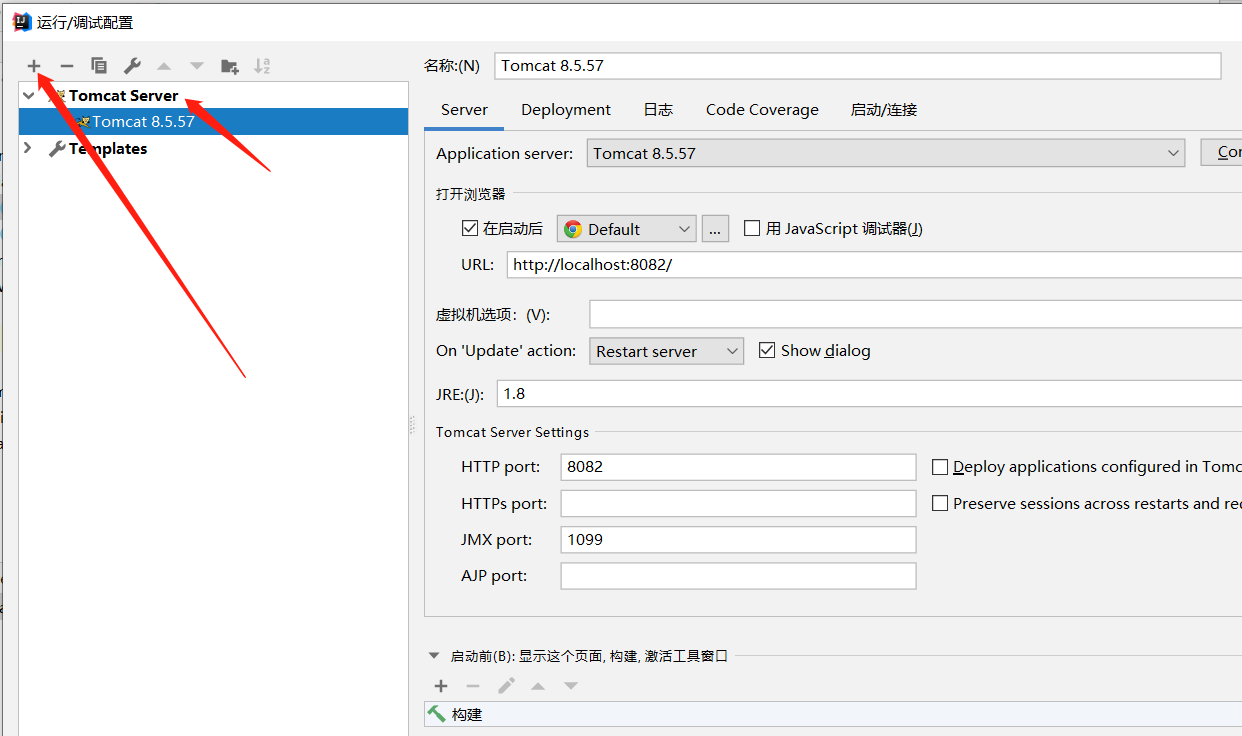Click the URL input field
Viewport: 1242px width, 736px height.
pyautogui.click(x=874, y=265)
